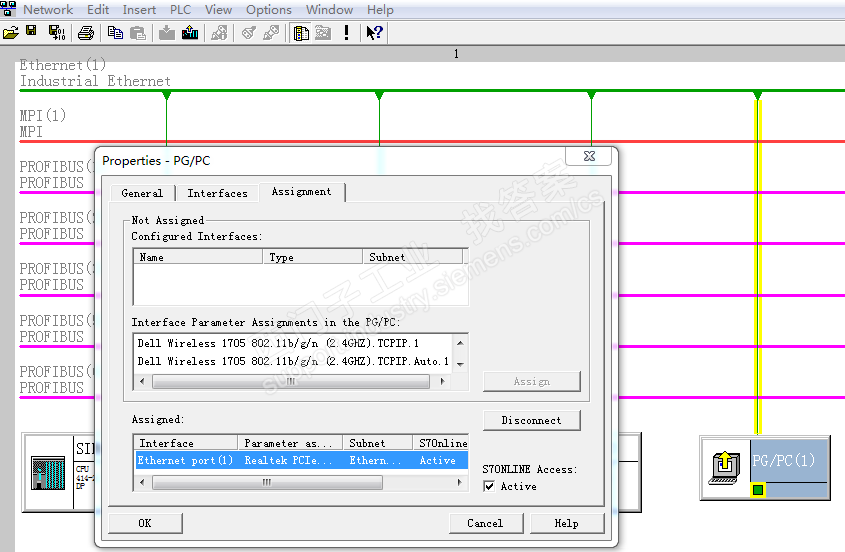Click the NetPro application icon in menu bar
845x552 pixels.
[8, 9]
